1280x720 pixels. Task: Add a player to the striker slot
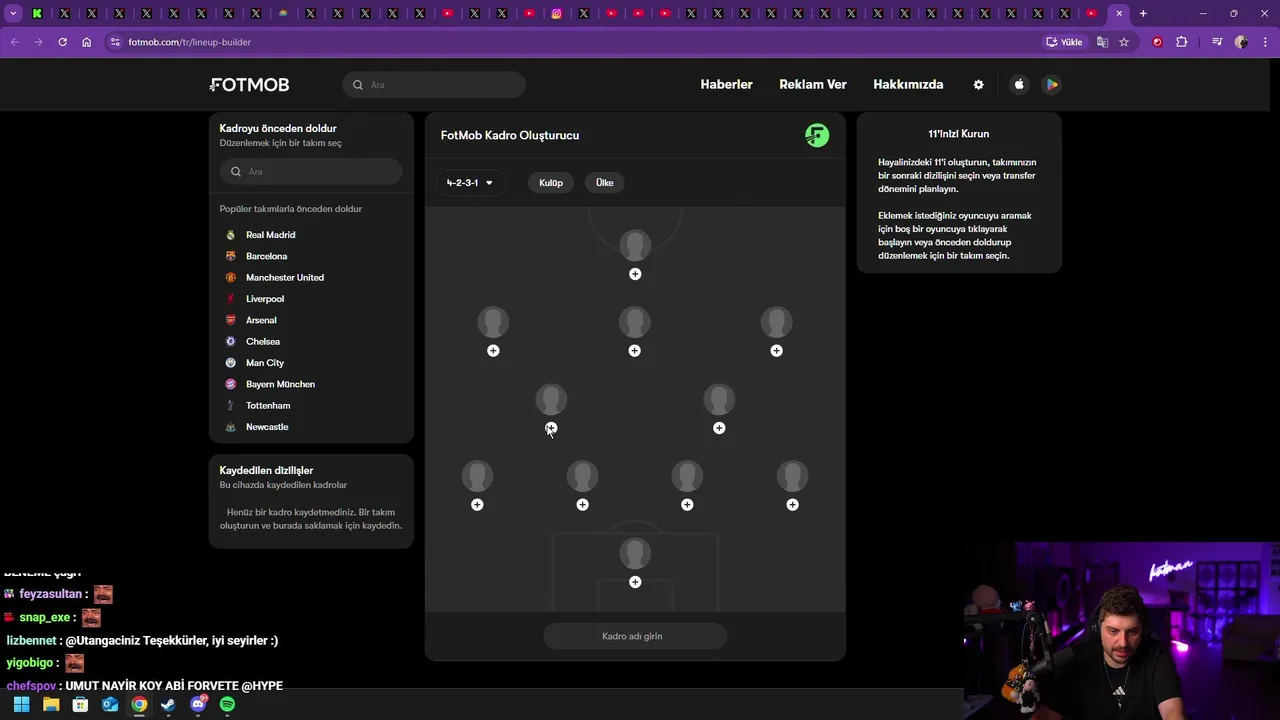click(x=635, y=274)
